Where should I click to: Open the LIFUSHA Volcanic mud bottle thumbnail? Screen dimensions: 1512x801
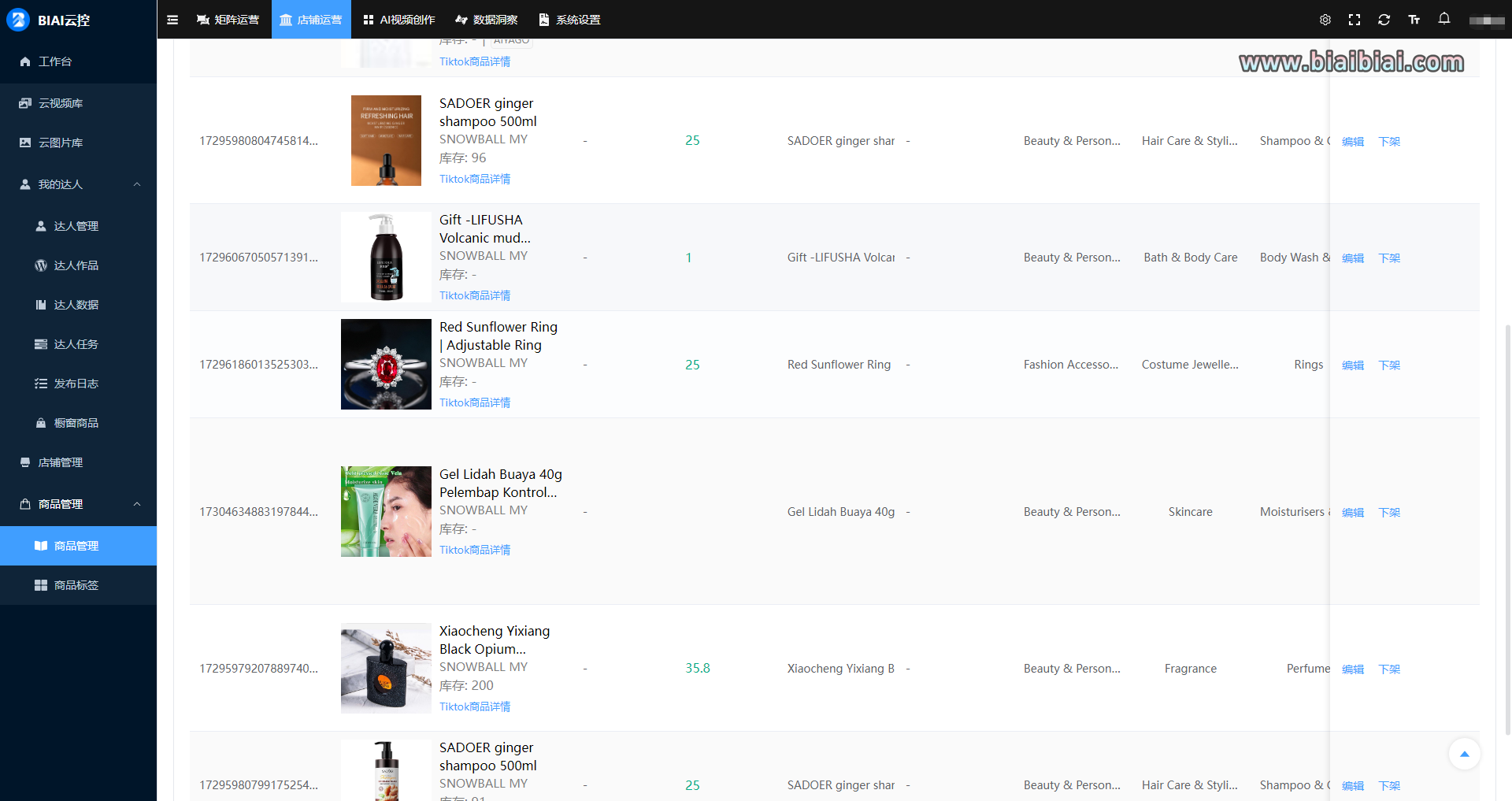tap(386, 257)
